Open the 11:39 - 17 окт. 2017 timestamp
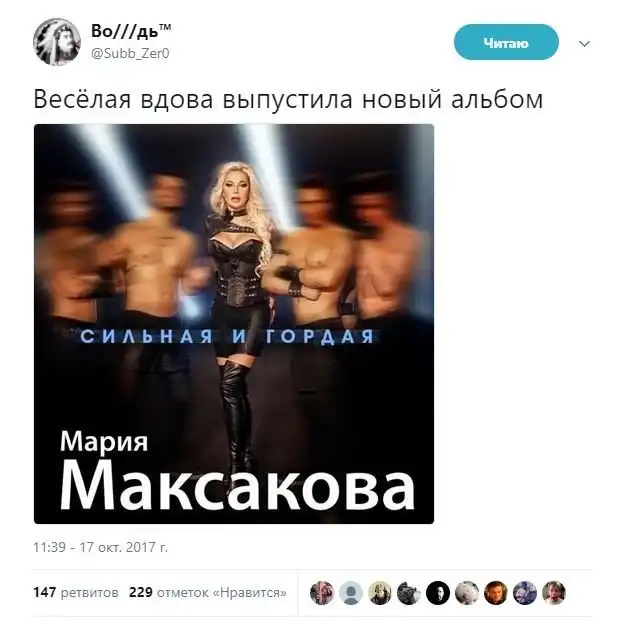The height and width of the screenshot is (623, 633). point(100,547)
